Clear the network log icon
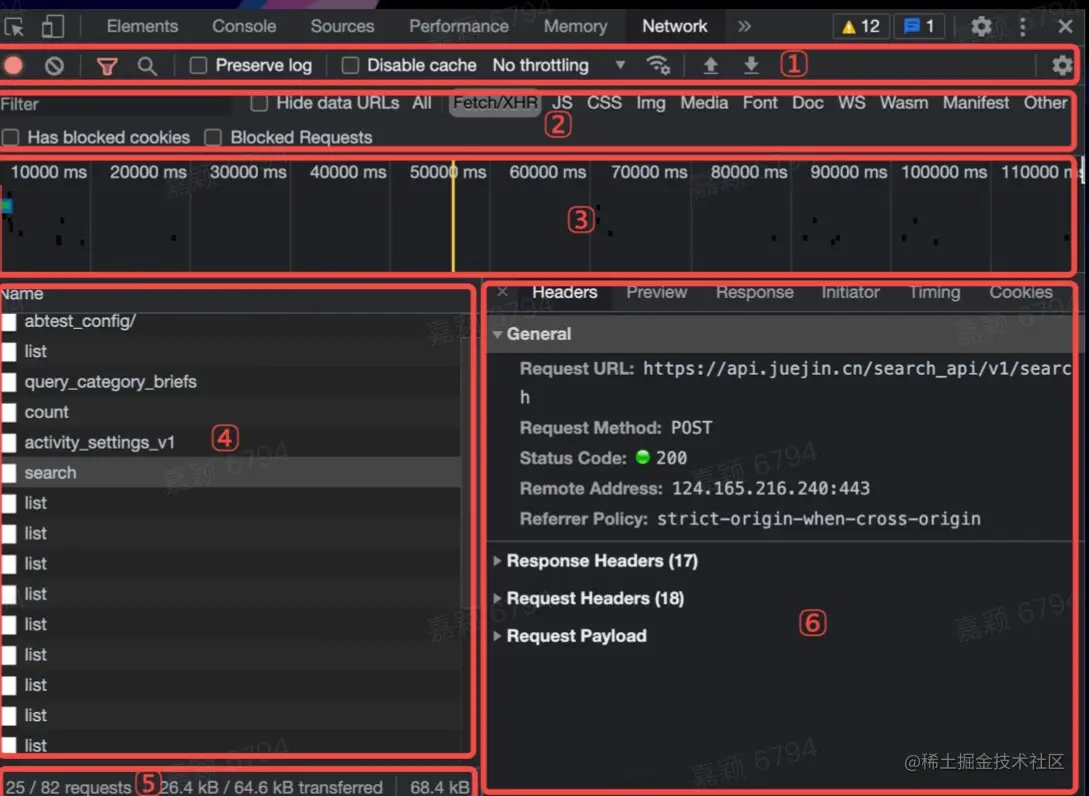Viewport: 1089px width, 796px height. coord(54,66)
